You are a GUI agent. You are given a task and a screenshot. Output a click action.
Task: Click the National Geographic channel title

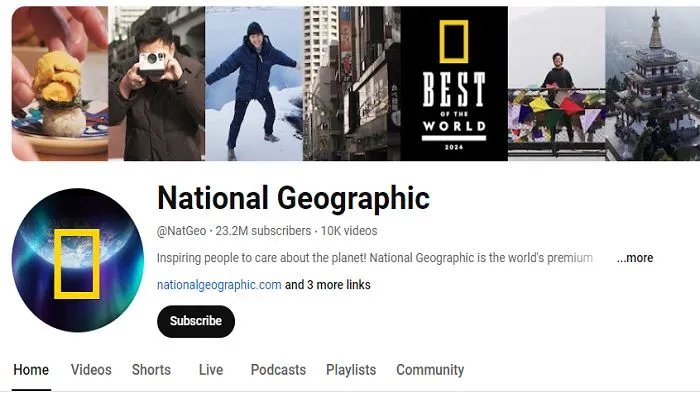point(293,198)
